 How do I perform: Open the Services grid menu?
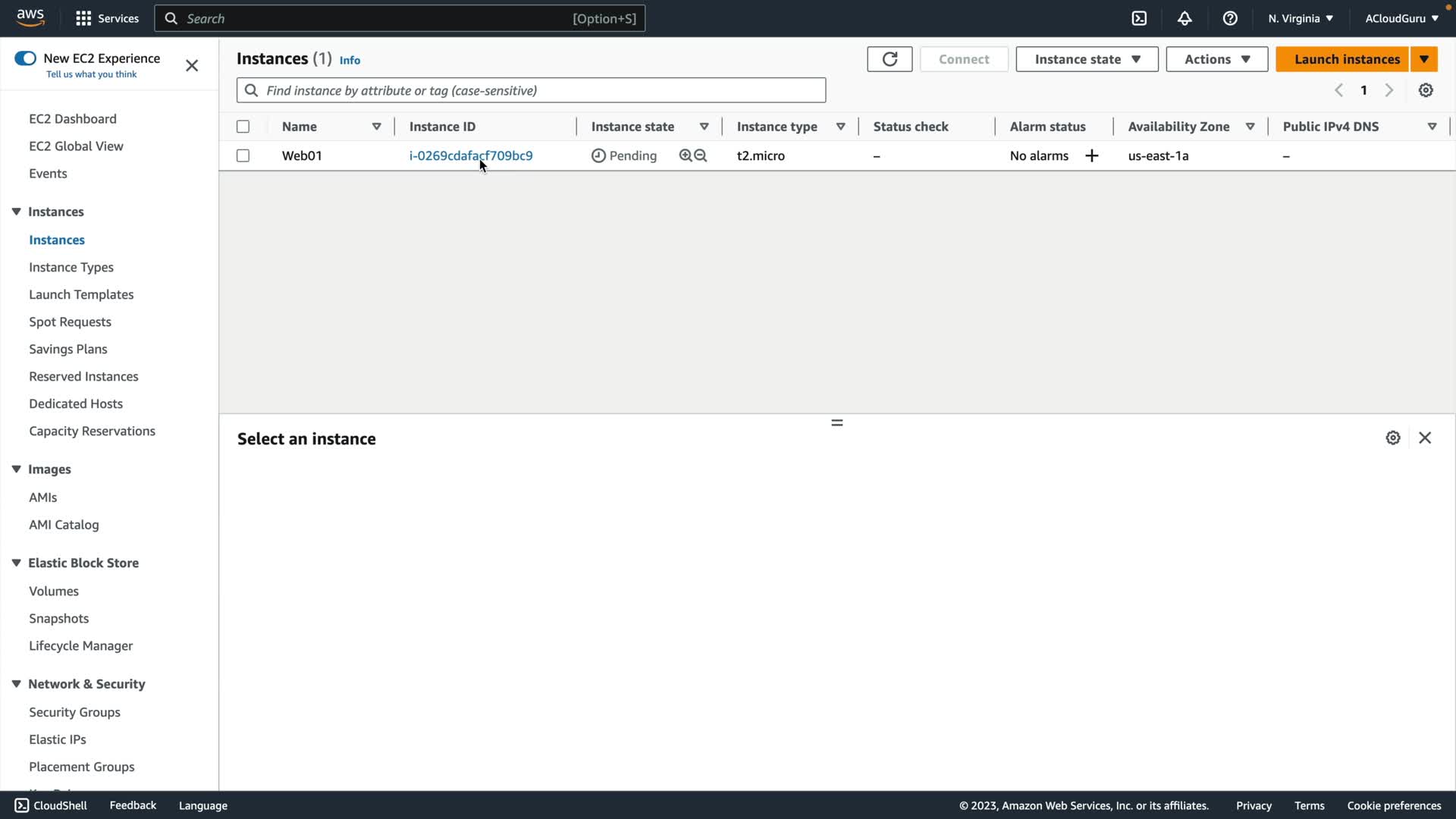[83, 18]
